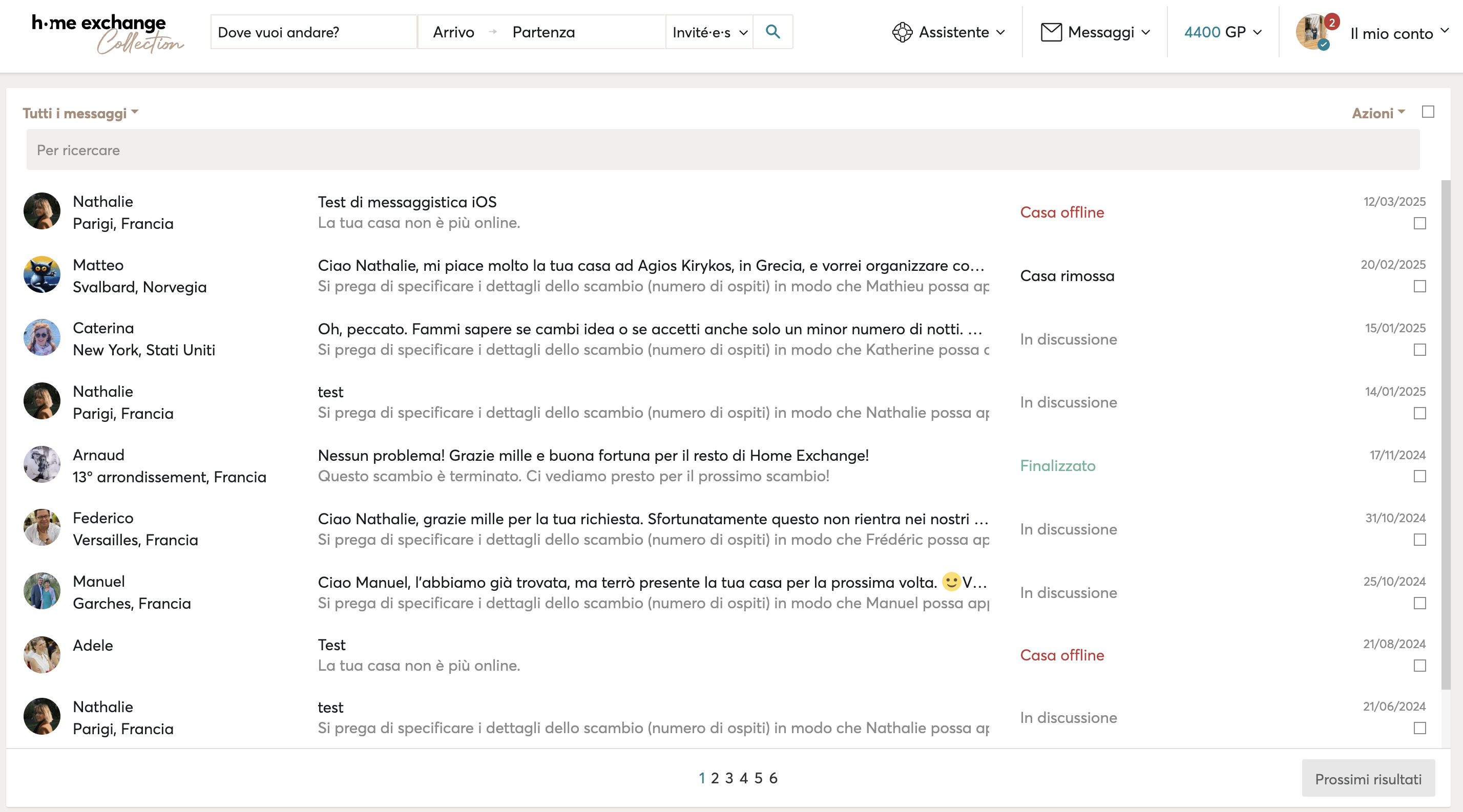Viewport: 1463px width, 812px height.
Task: Go to page 3 of messages
Action: click(x=729, y=778)
